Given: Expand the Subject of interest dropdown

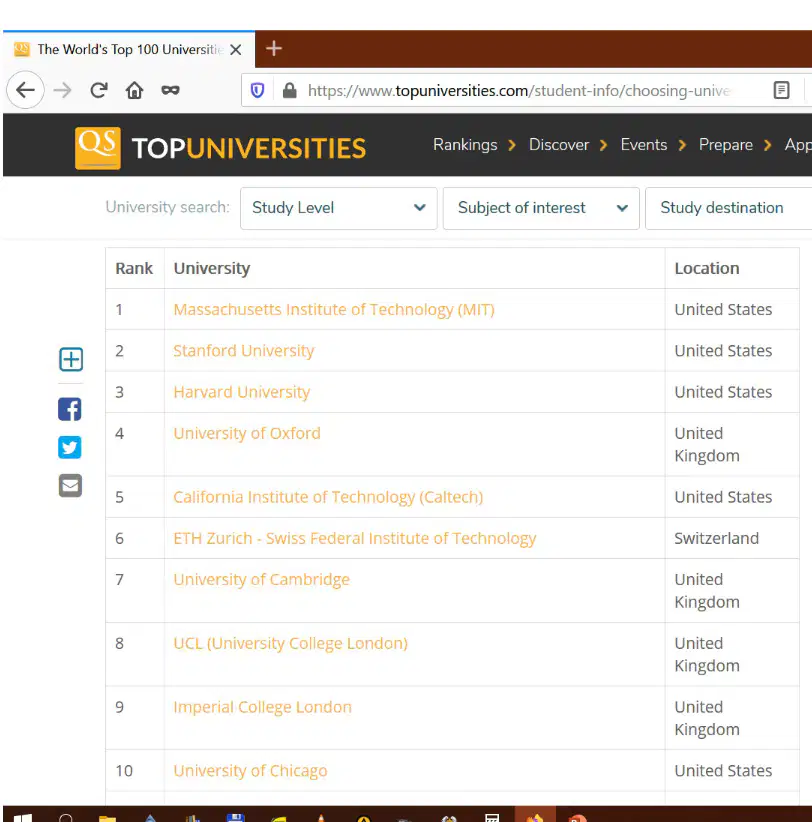Looking at the screenshot, I should click(x=541, y=208).
